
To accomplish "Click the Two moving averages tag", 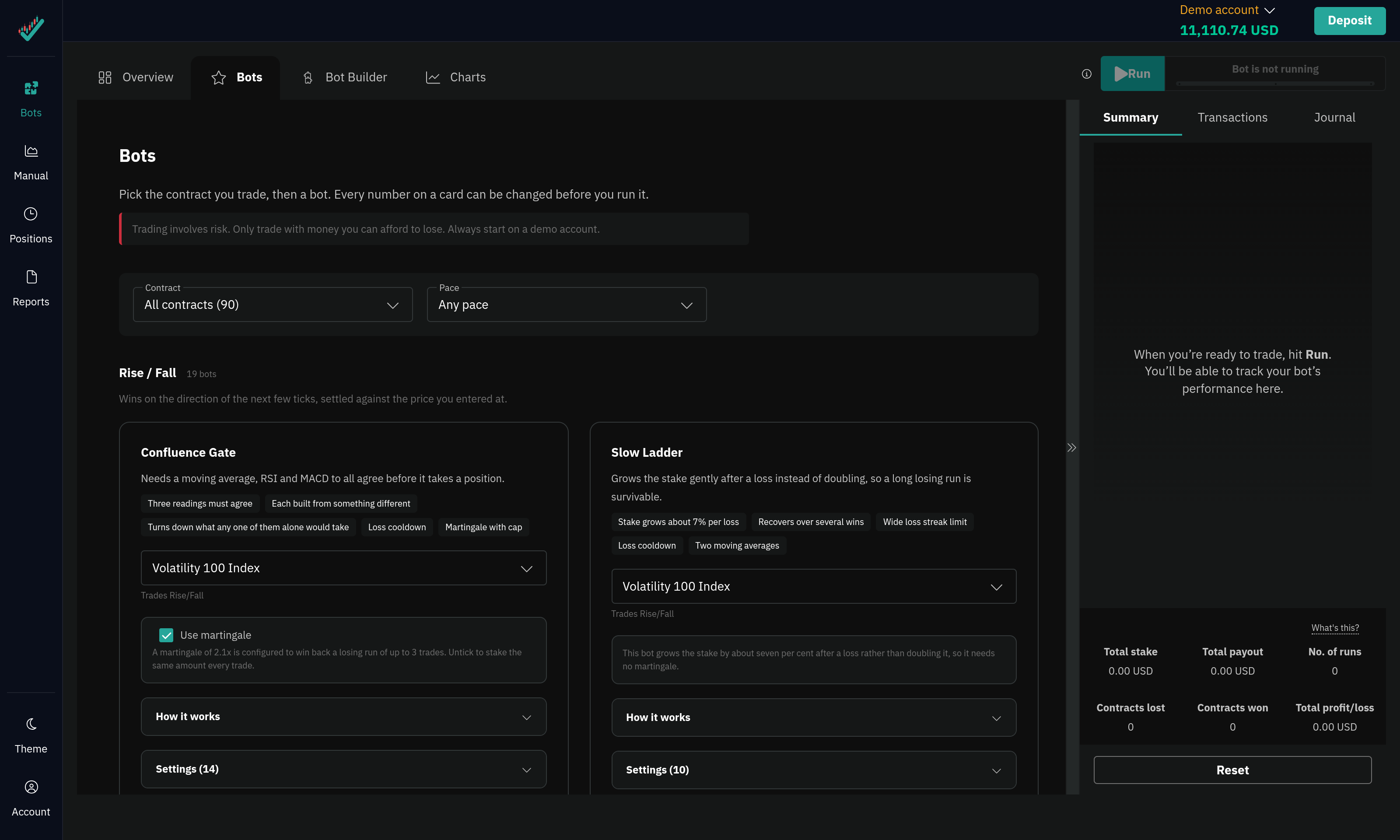I will (737, 546).
